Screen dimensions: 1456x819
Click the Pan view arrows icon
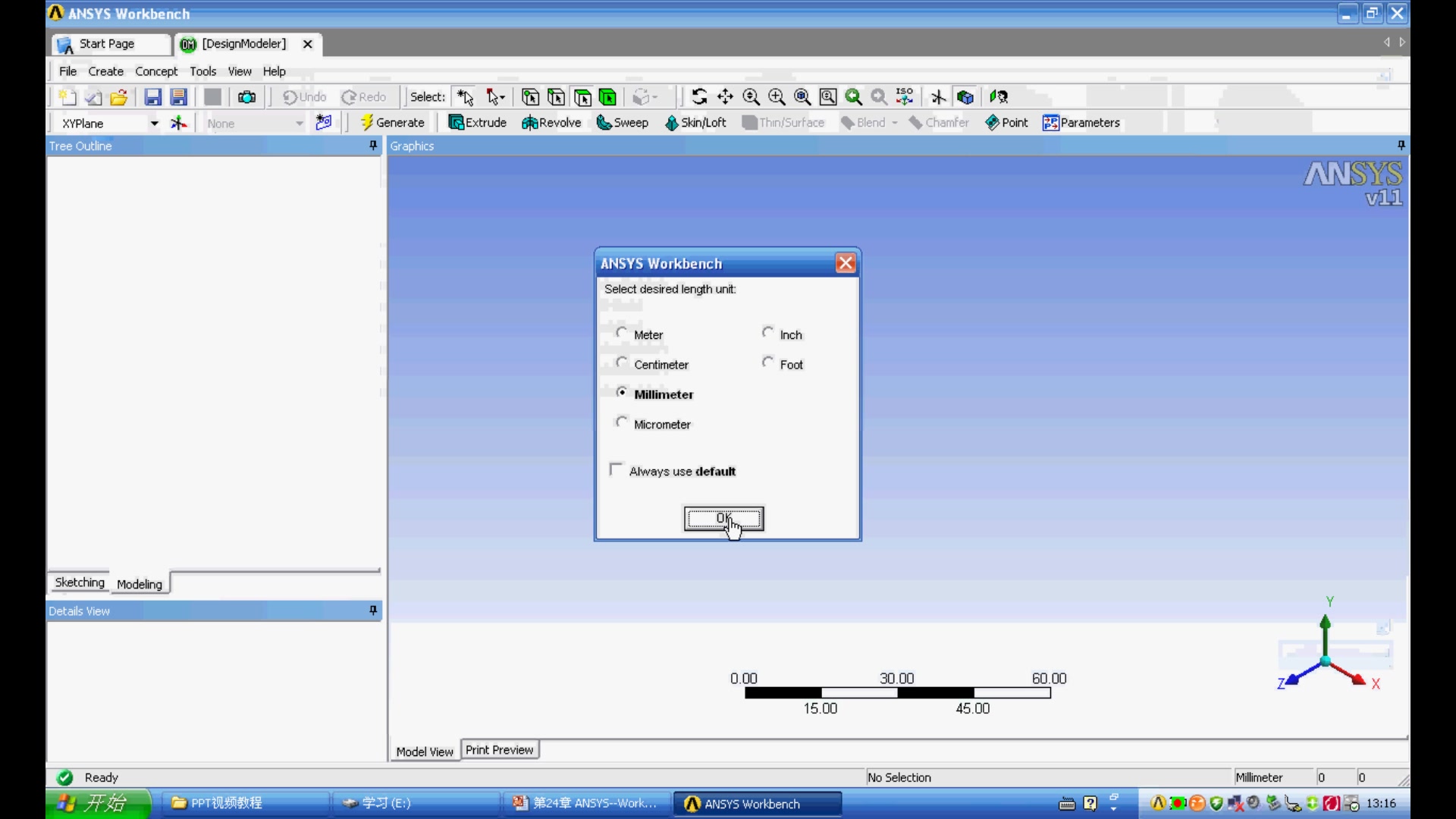coord(725,97)
